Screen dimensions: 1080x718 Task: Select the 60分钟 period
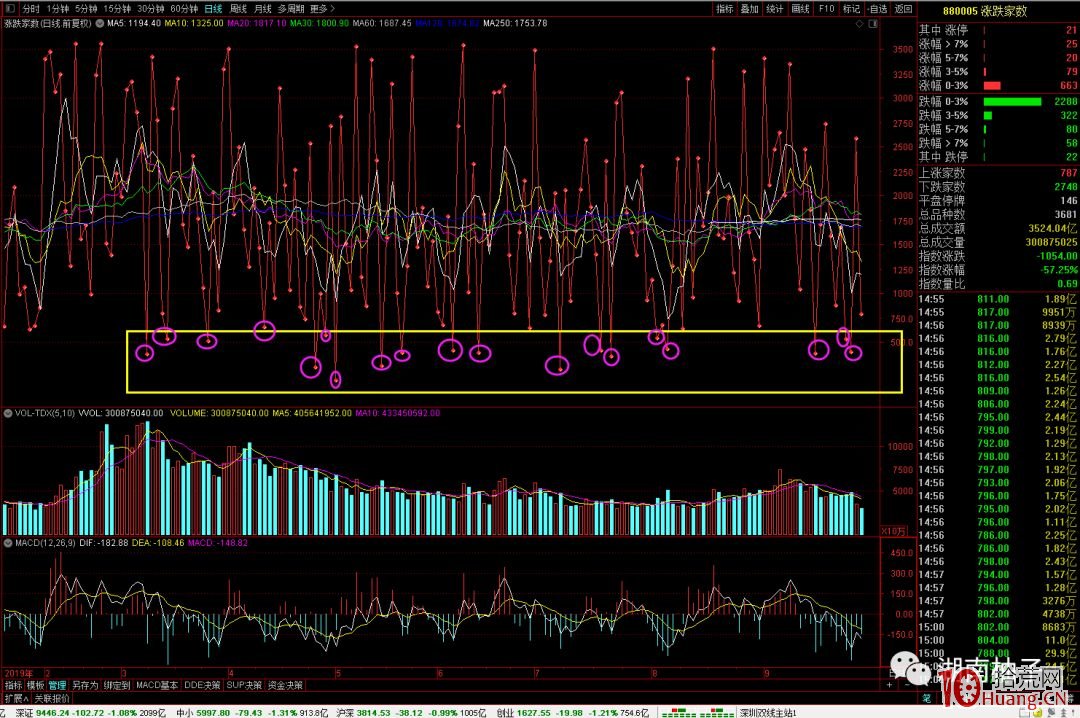pos(184,8)
